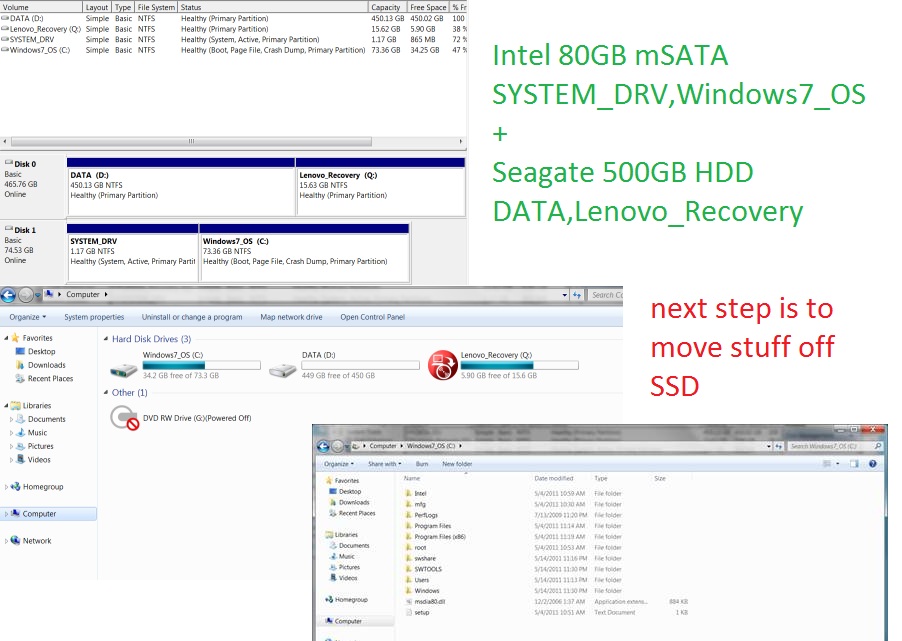Sort volumes by Free Space column header

tap(428, 7)
